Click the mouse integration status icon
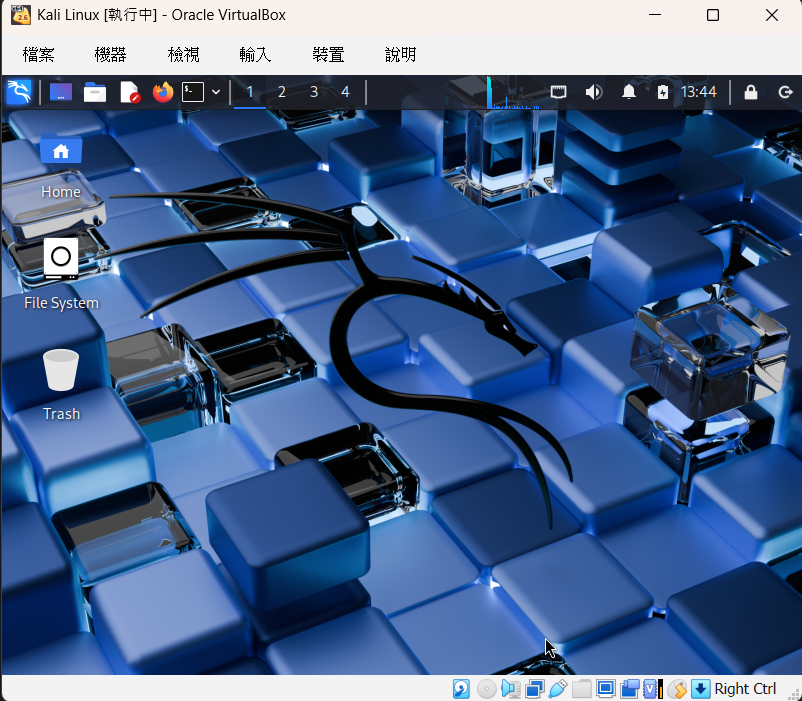 point(678,689)
